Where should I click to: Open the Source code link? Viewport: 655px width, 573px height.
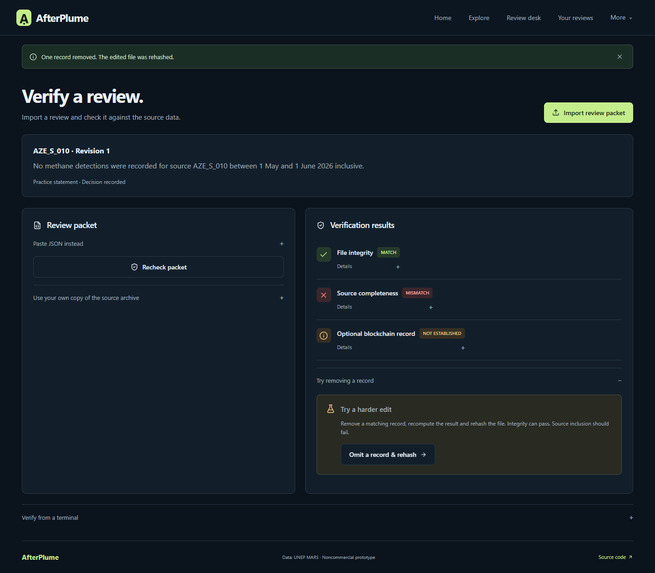click(x=615, y=557)
